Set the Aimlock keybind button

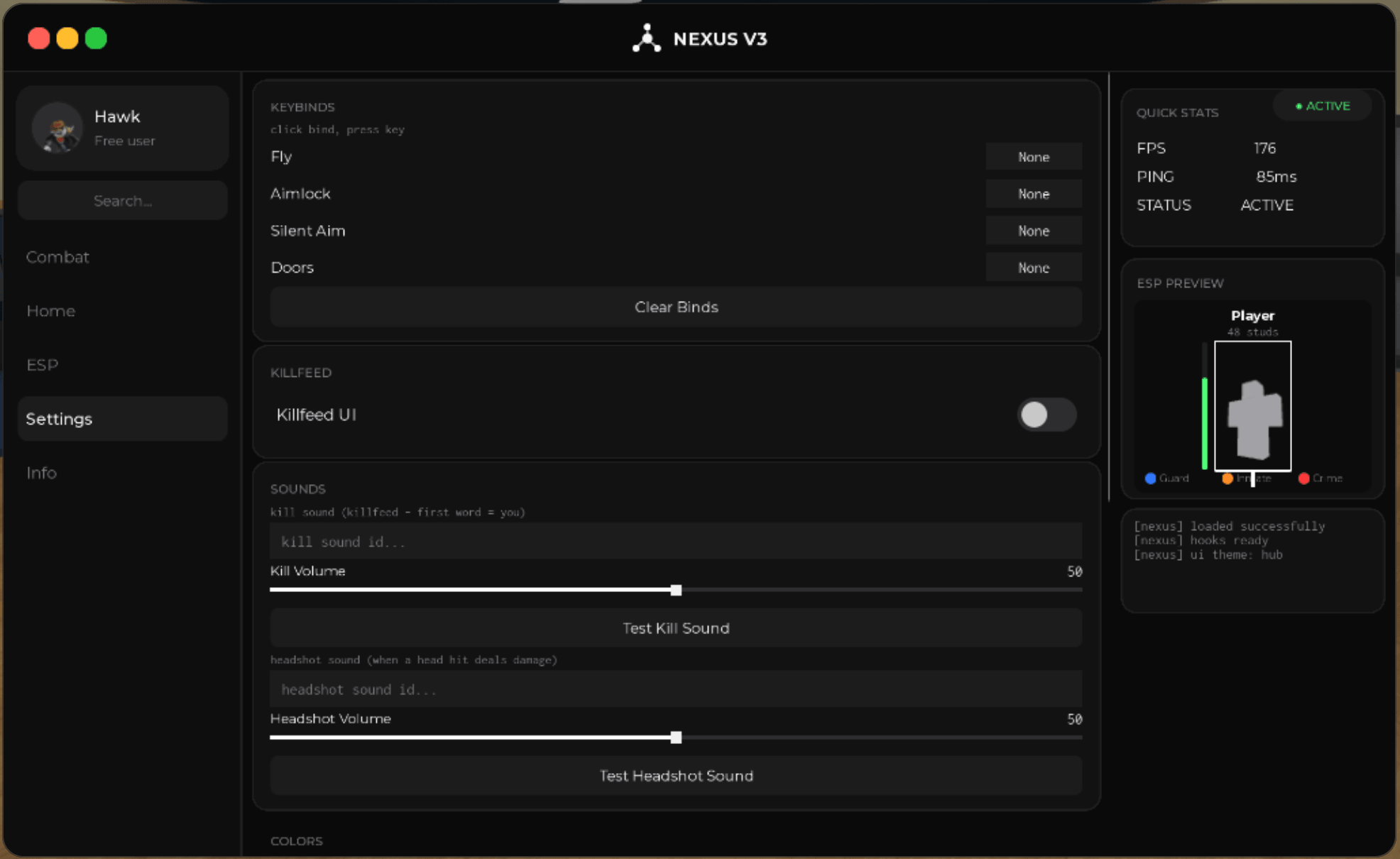[x=1034, y=194]
